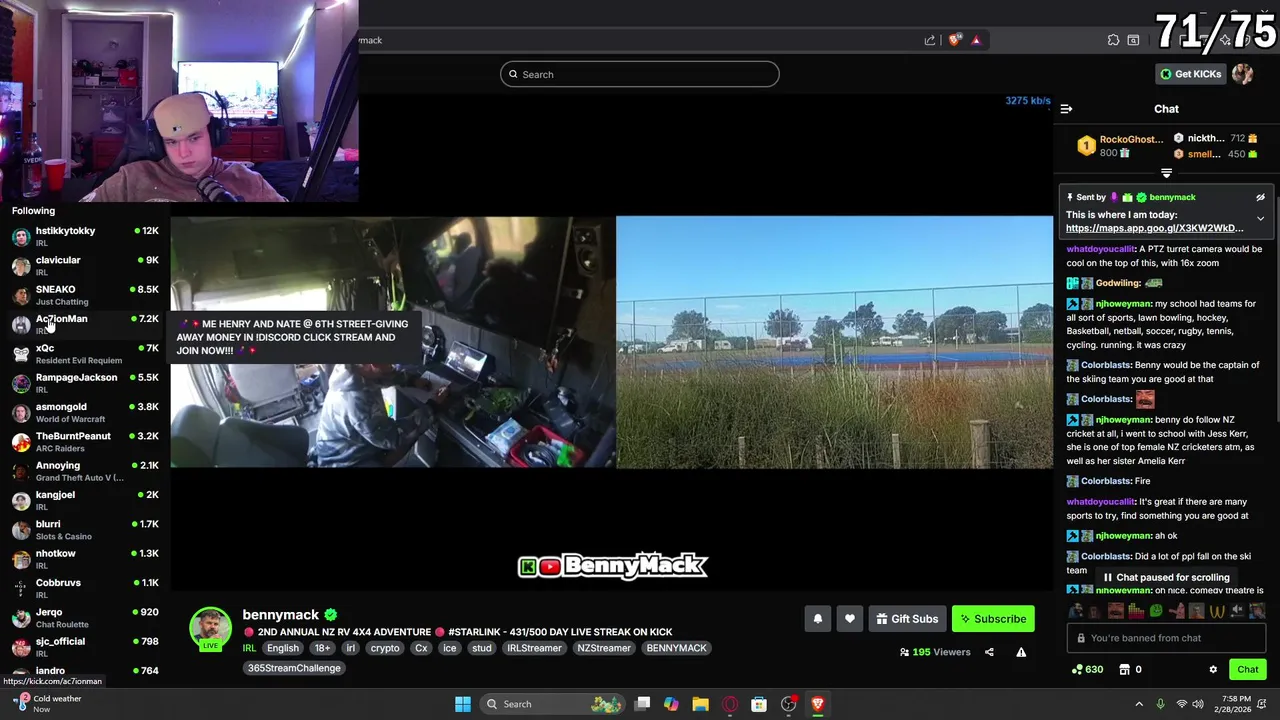1280x720 pixels.
Task: Click the heart follow button
Action: click(849, 619)
